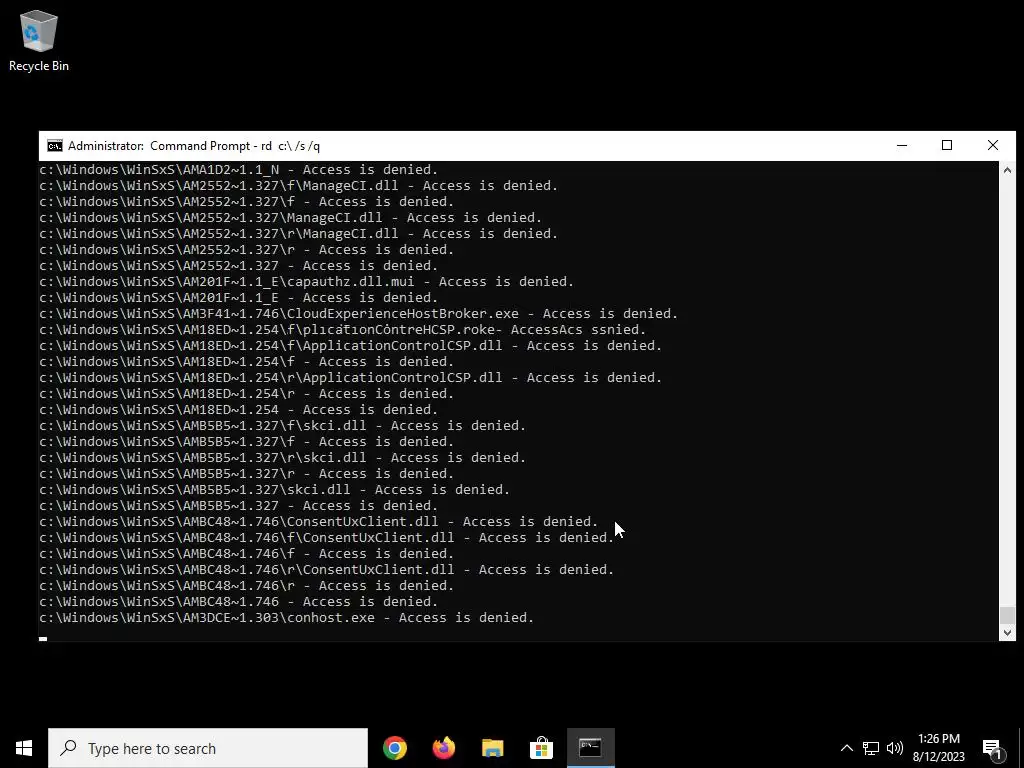Screen dimensions: 1024x768
Task: Open the clock showing 1:26 PM
Action: pos(938,748)
